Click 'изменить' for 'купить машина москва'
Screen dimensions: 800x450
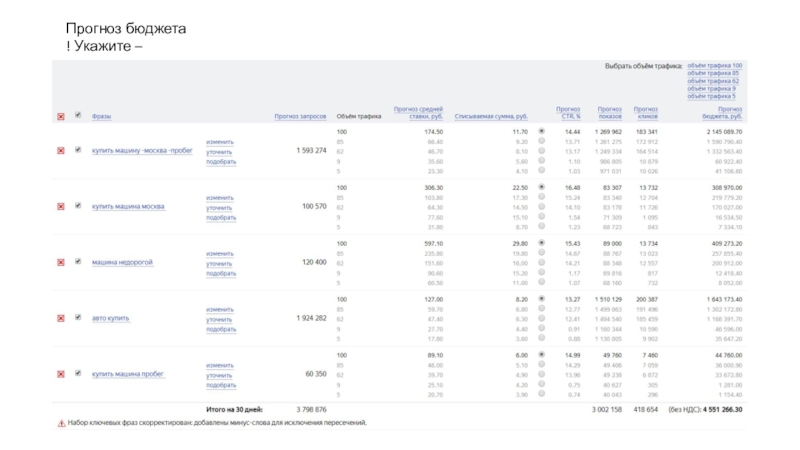(221, 198)
